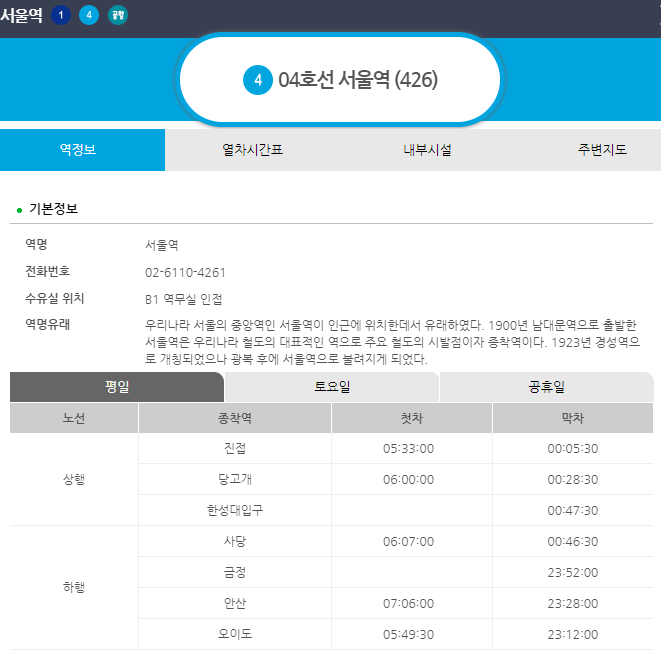The height and width of the screenshot is (658, 662).
Task: Click the phone number 02-6110-4261
Action: tap(185, 273)
